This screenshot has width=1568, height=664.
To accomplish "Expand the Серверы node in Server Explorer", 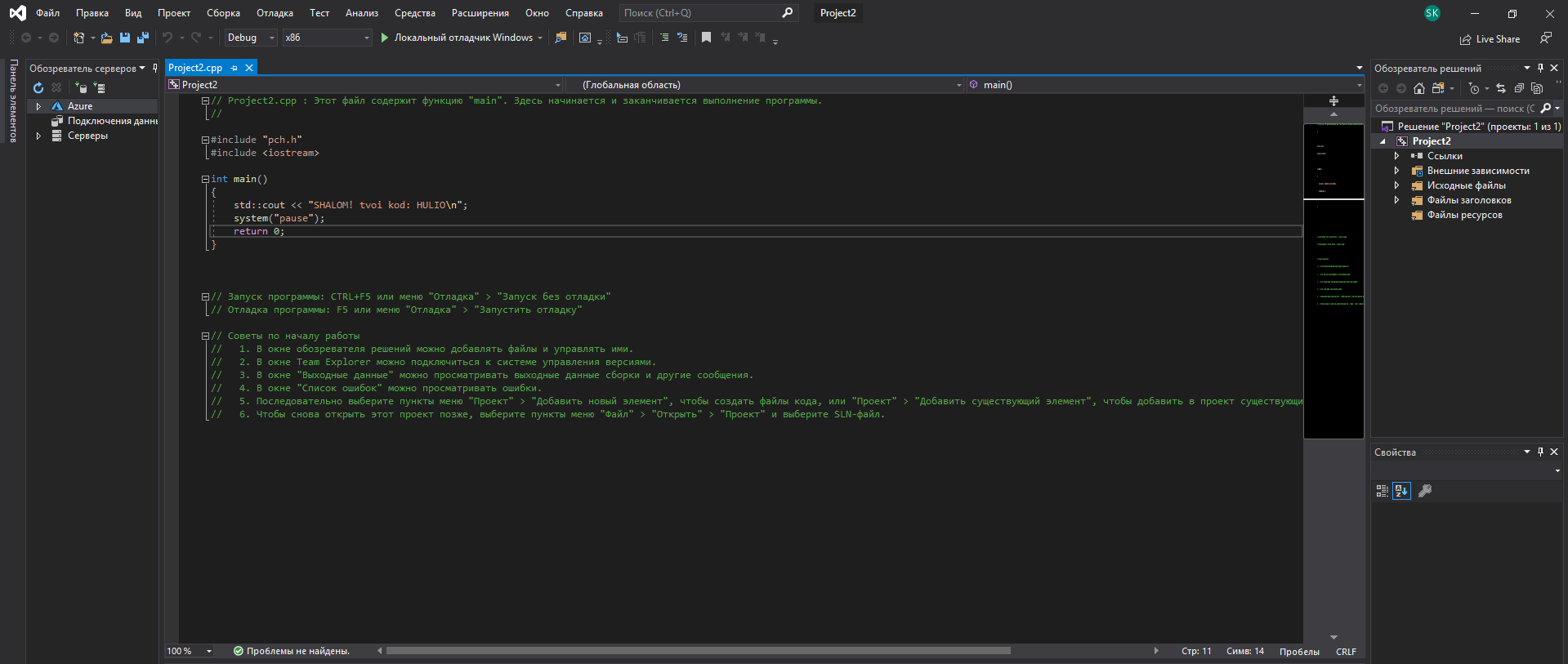I will click(x=38, y=136).
